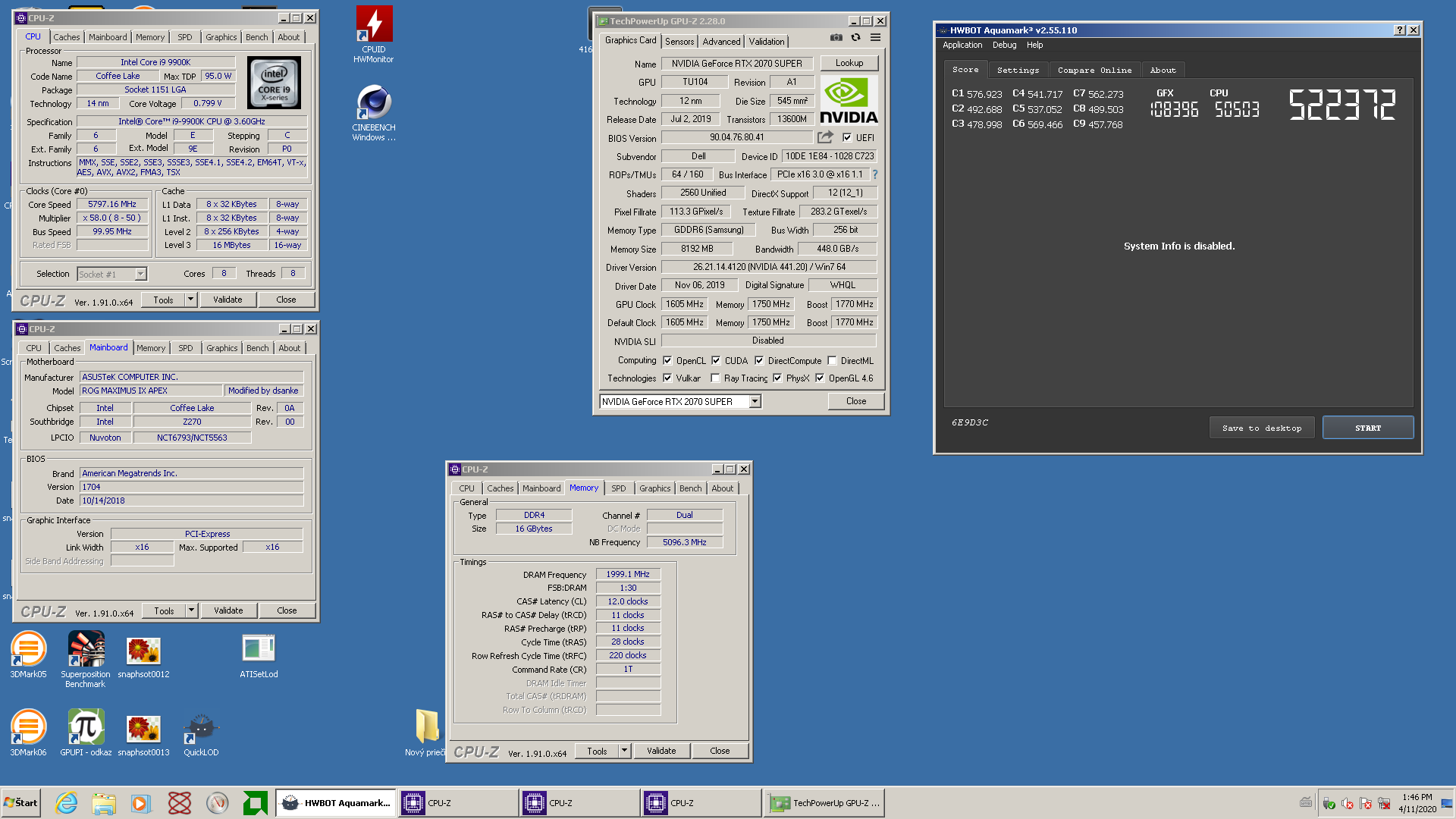
Task: Click Validate in the Memory CPU-Z window
Action: point(661,751)
